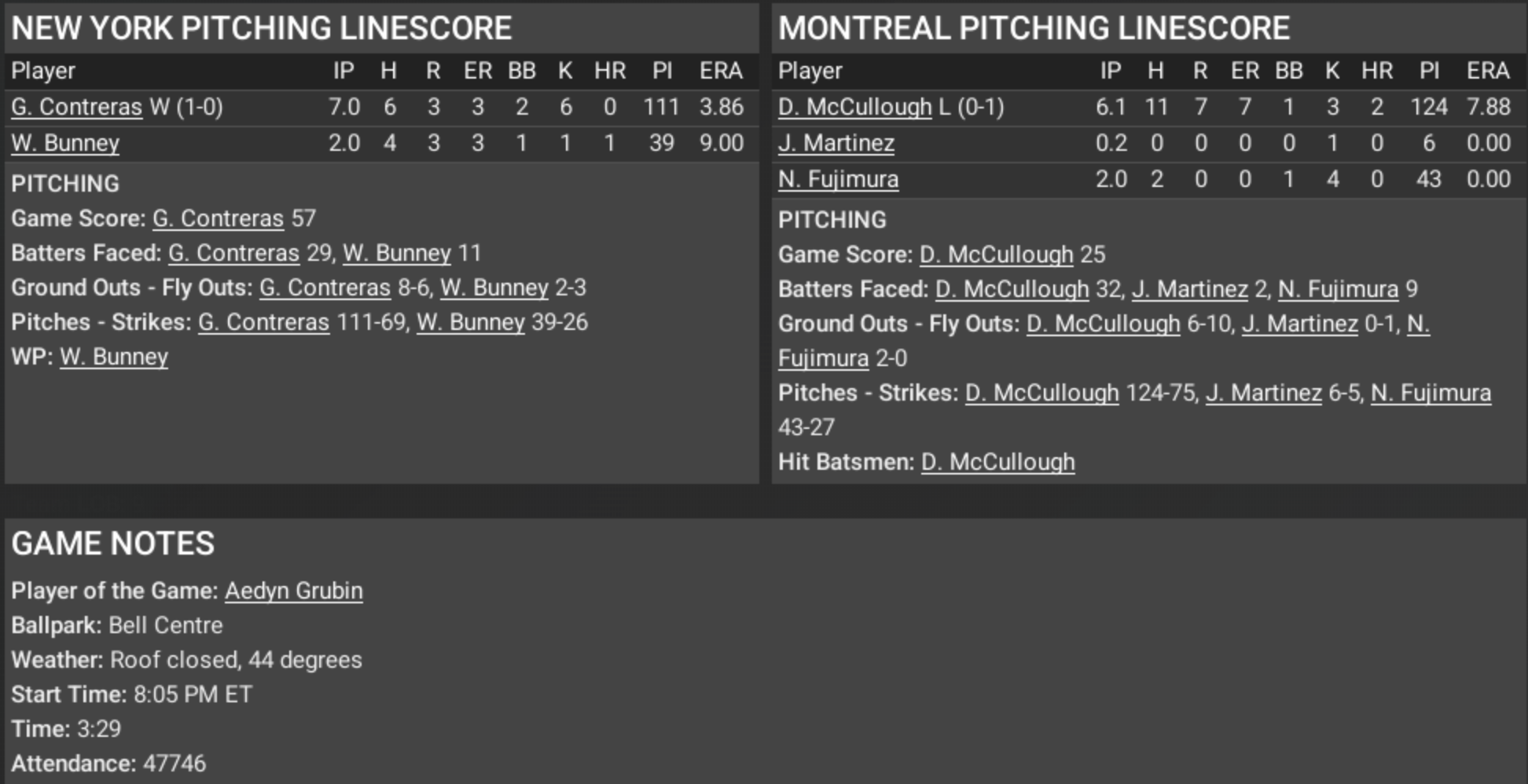Click W. Bunney in Batters Faced line

pos(397,253)
